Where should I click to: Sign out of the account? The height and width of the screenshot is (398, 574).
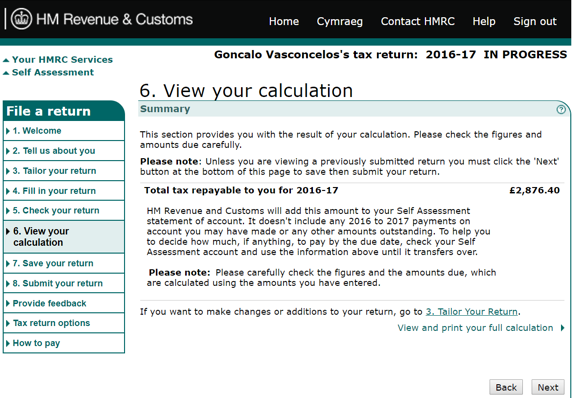click(x=534, y=21)
